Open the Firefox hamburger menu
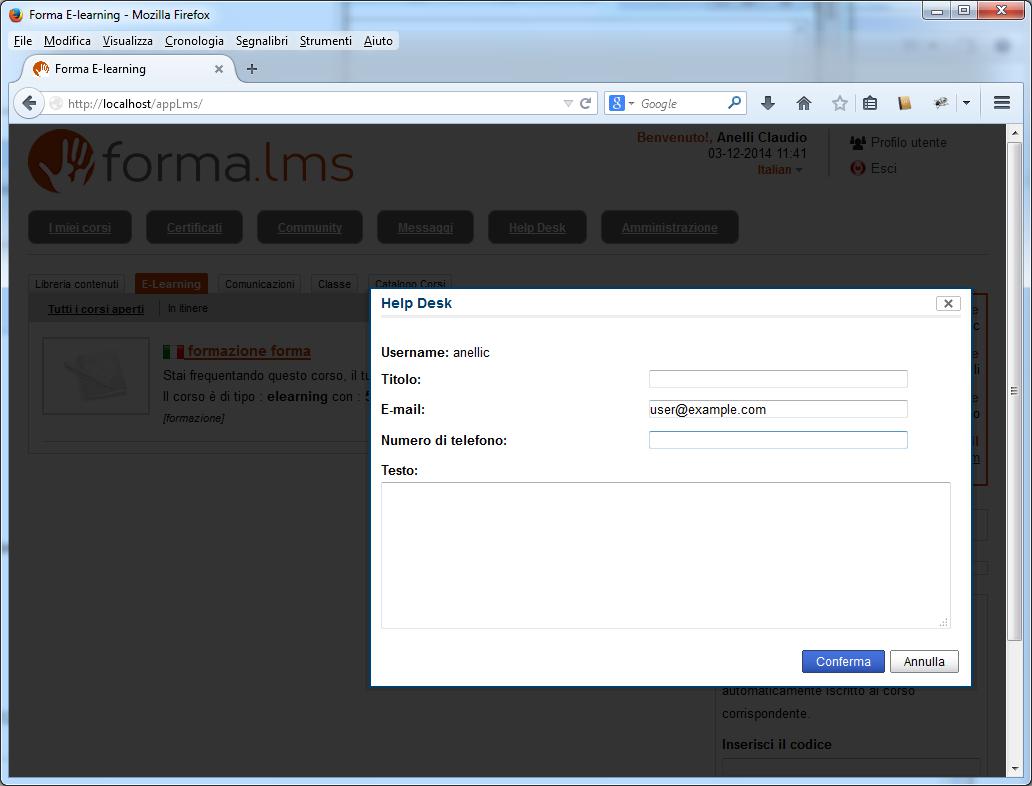The width and height of the screenshot is (1032, 786). coord(1000,103)
